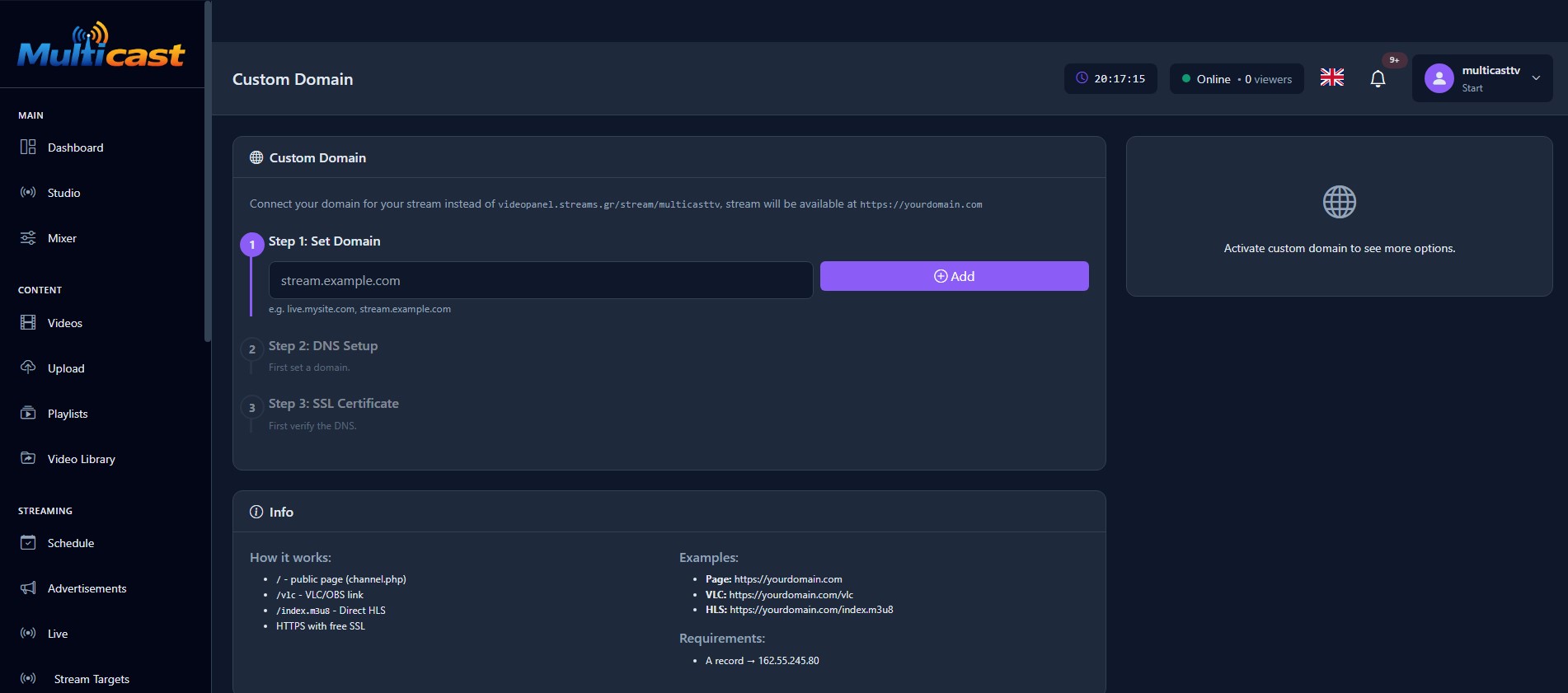Click the Step 1 number circle
Viewport: 1568px width, 693px height.
(251, 245)
